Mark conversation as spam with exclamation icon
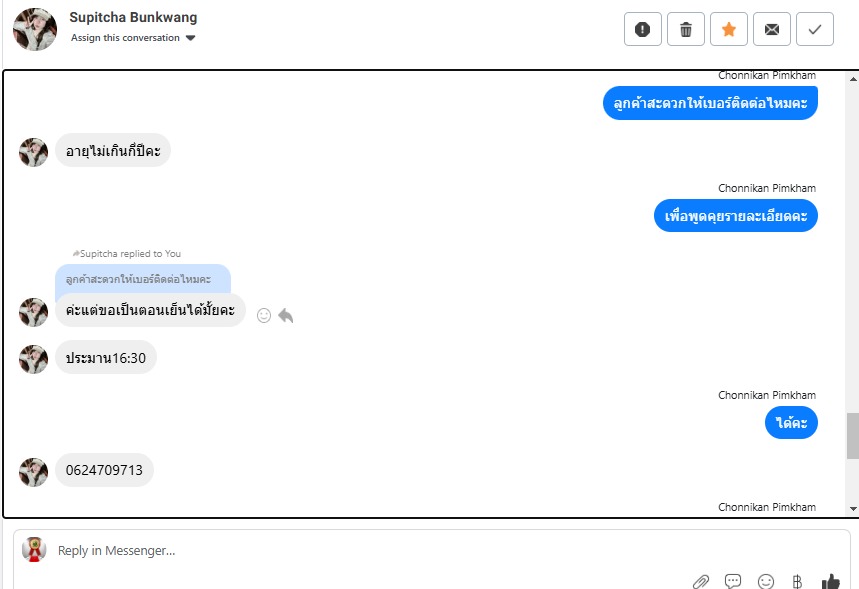859x589 pixels. (643, 29)
